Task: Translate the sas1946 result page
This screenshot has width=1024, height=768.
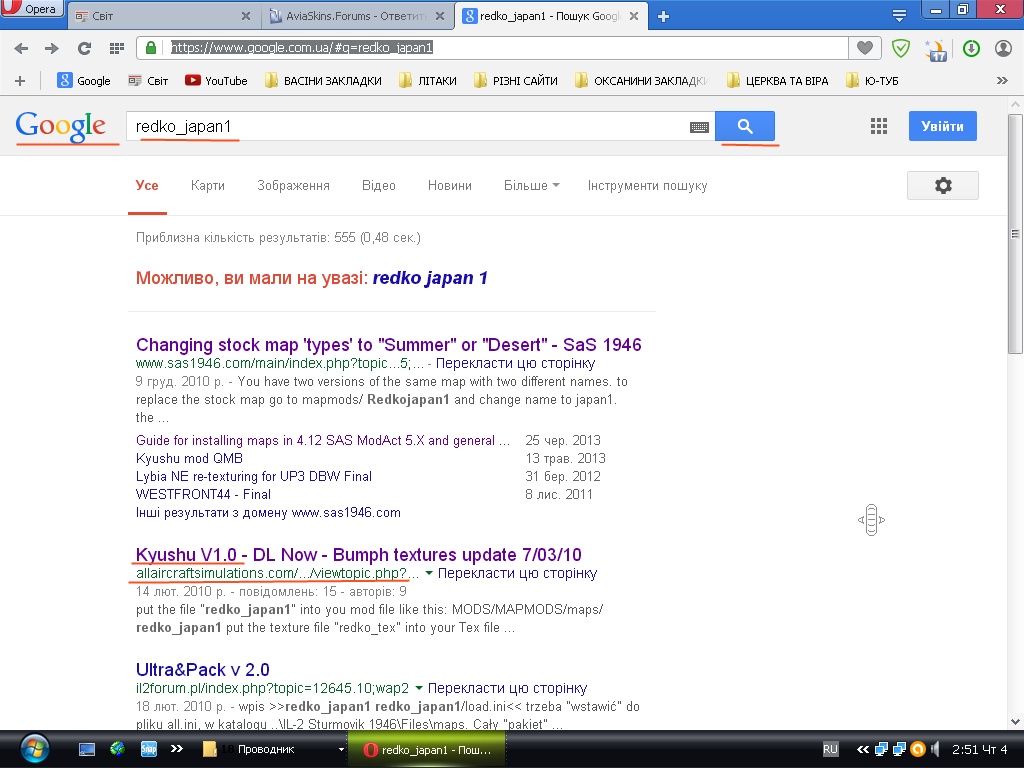Action: (515, 363)
